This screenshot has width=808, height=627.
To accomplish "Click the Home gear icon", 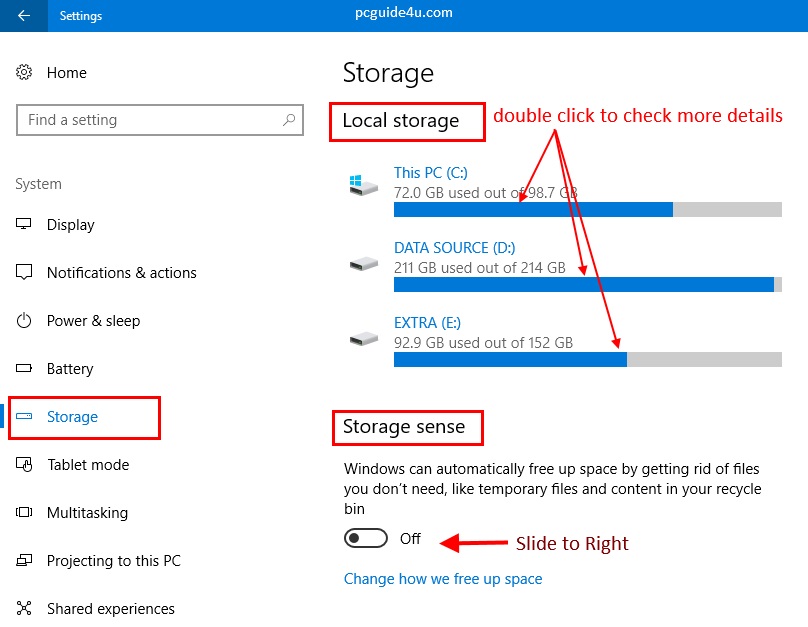I will pyautogui.click(x=25, y=73).
